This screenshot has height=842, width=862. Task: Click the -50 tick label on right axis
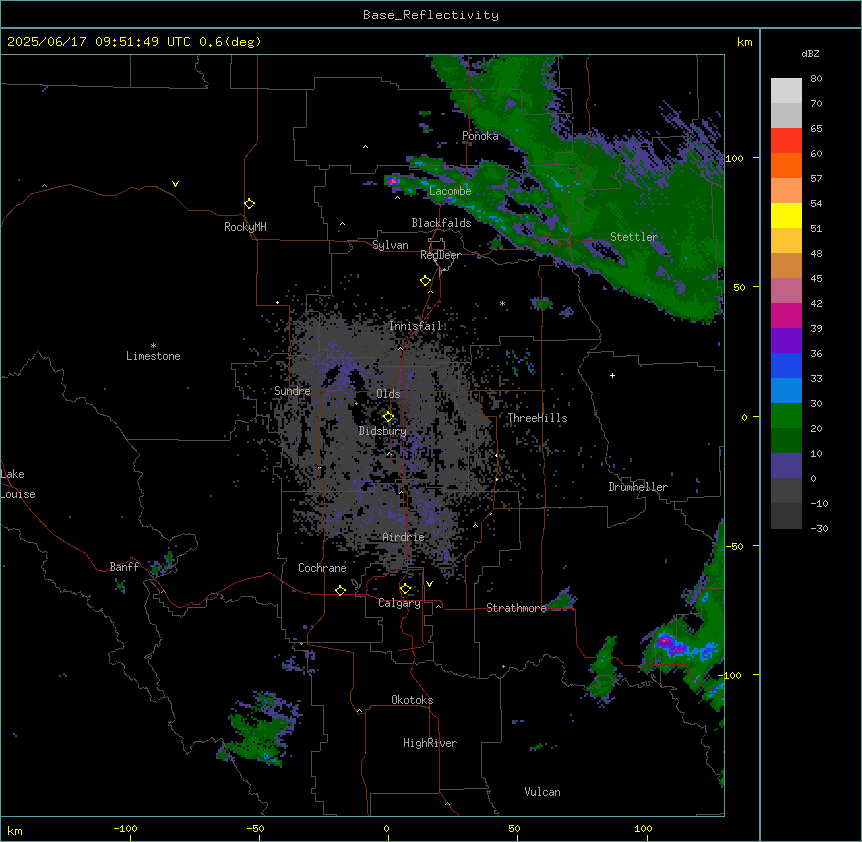pyautogui.click(x=734, y=546)
